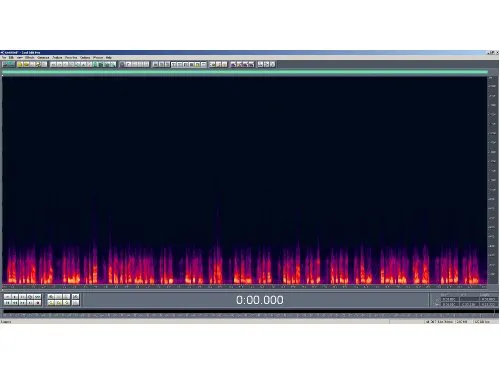Screen dimensions: 500x375
Task: Expand the Options menu
Action: coord(85,58)
